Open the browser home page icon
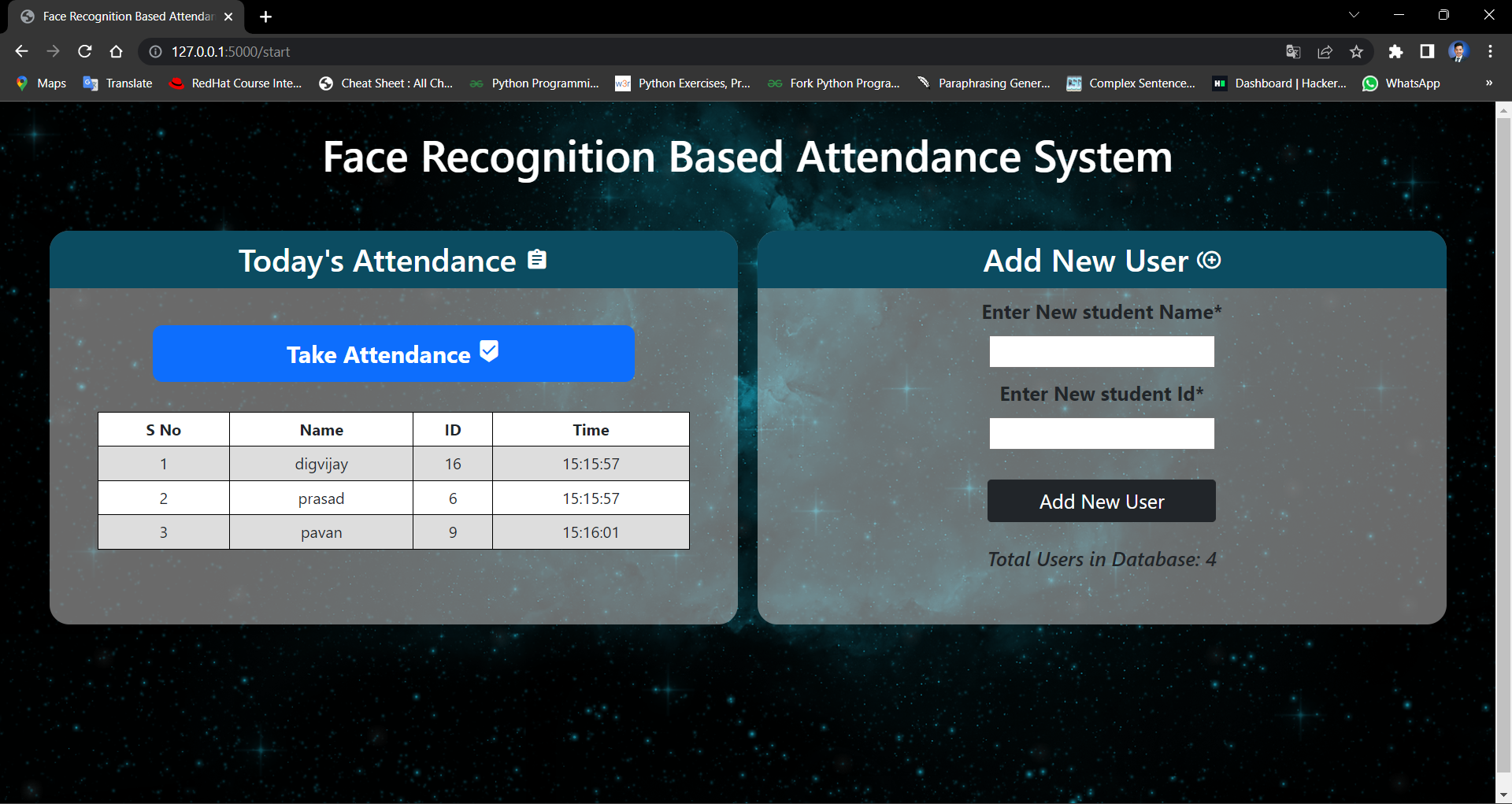The height and width of the screenshot is (804, 1512). click(x=117, y=51)
